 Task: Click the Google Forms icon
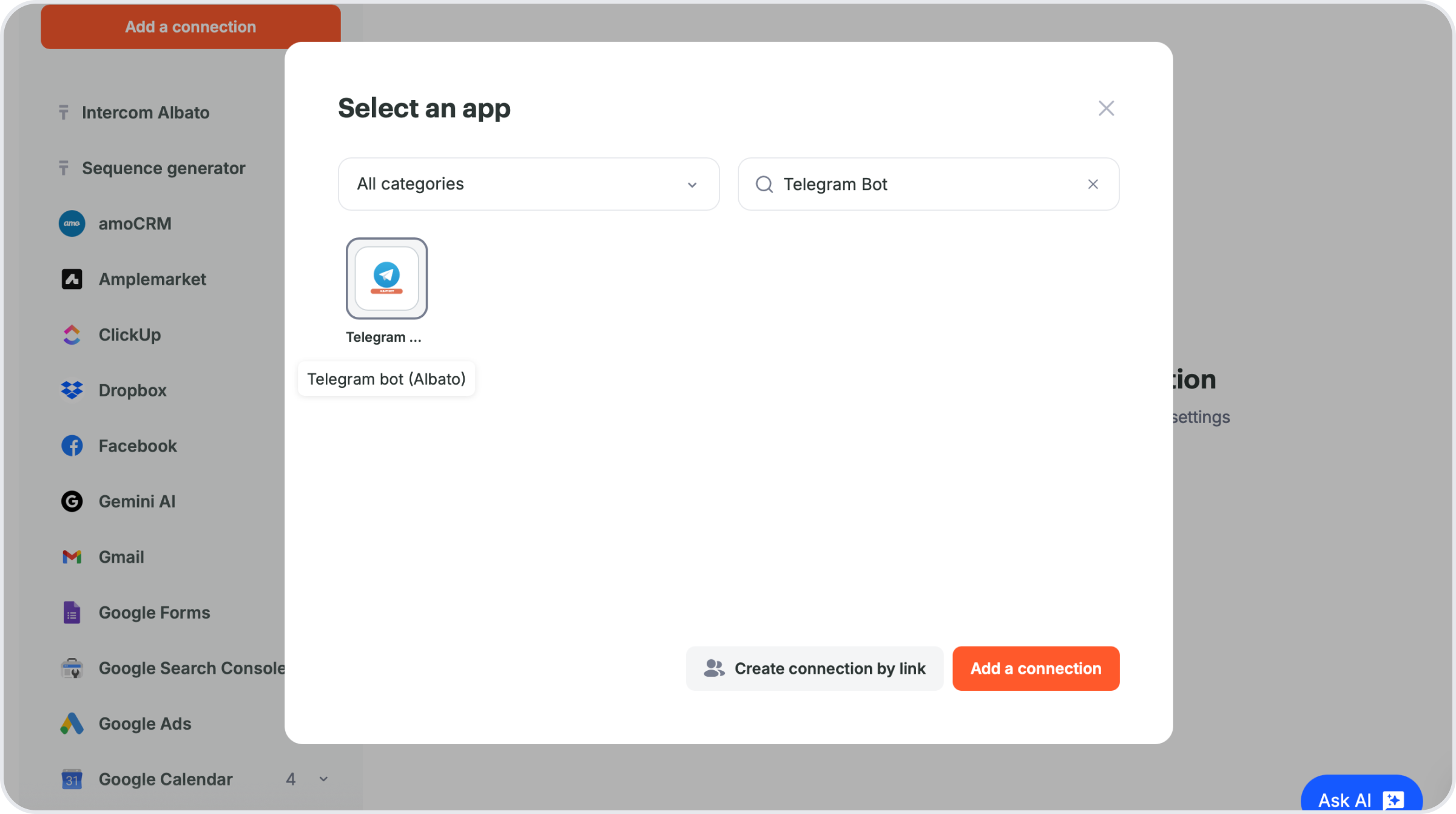click(x=72, y=612)
